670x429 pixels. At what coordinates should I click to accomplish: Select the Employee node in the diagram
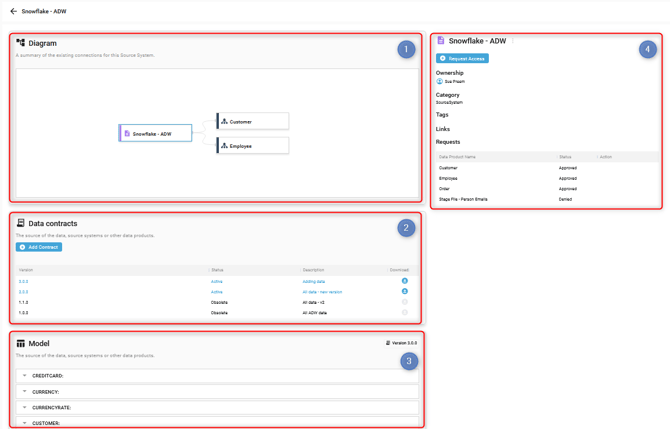click(253, 146)
